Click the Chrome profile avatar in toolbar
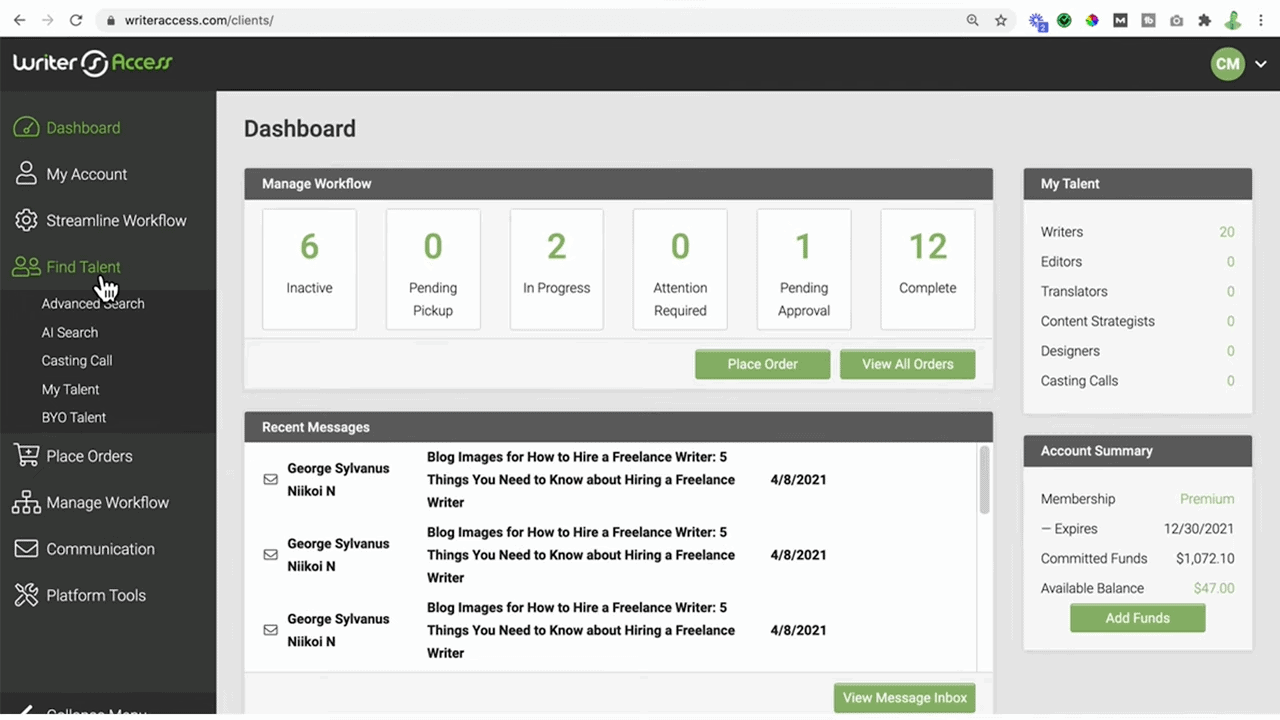Image resolution: width=1280 pixels, height=720 pixels. (x=1233, y=20)
